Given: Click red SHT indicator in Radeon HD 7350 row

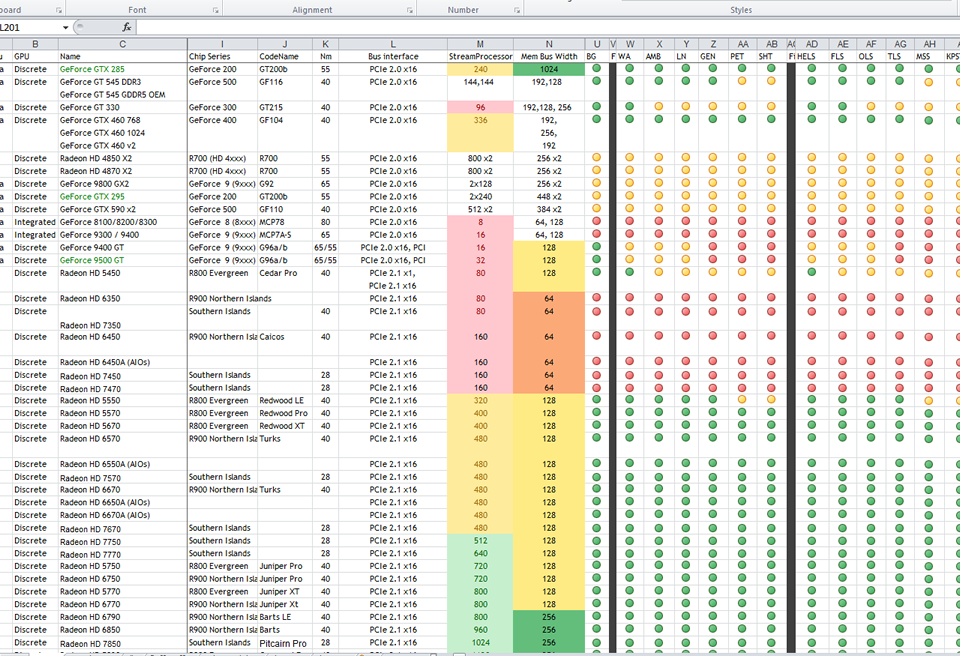Looking at the screenshot, I should (x=771, y=311).
